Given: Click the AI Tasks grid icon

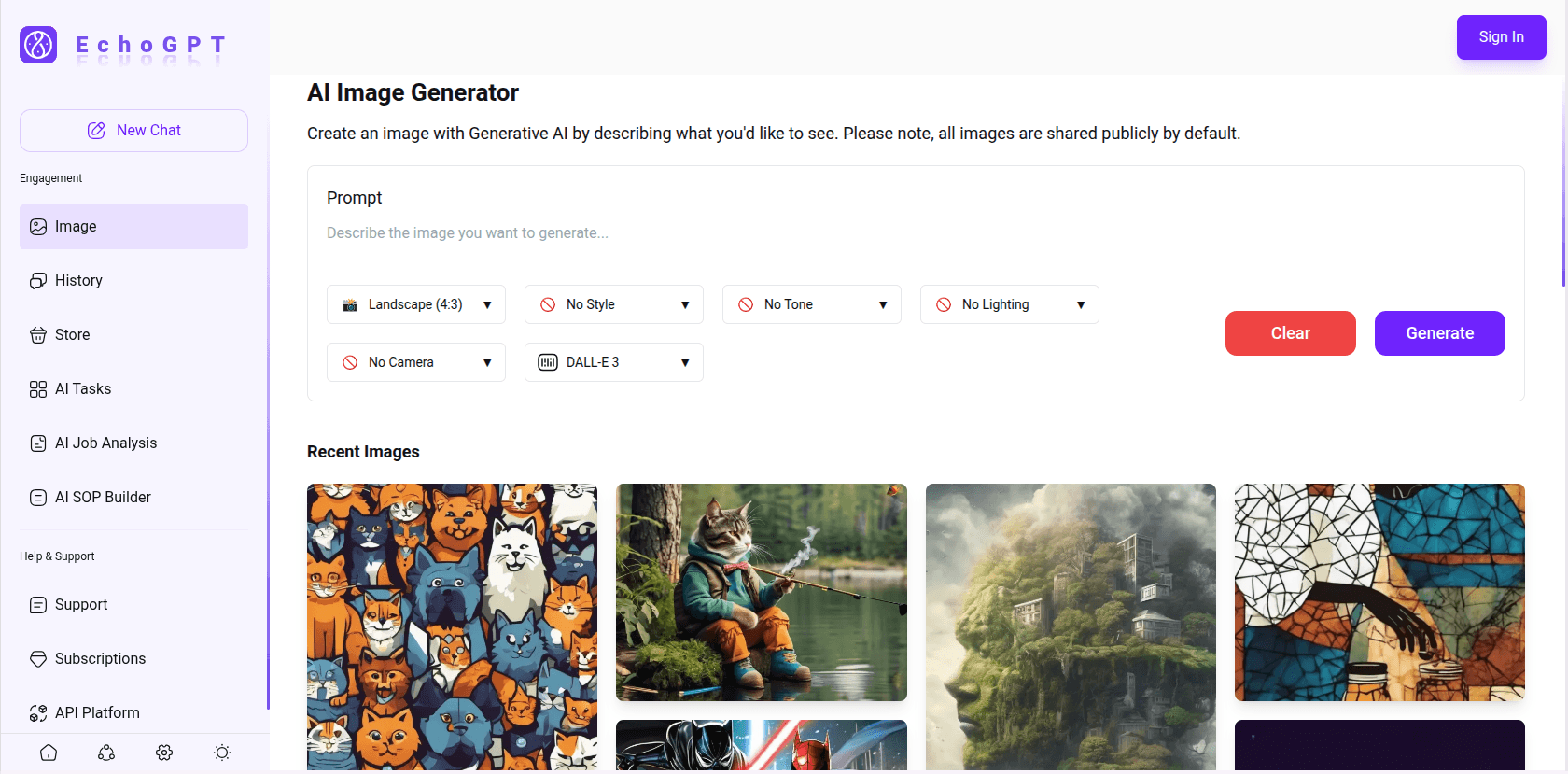Looking at the screenshot, I should click(x=38, y=389).
